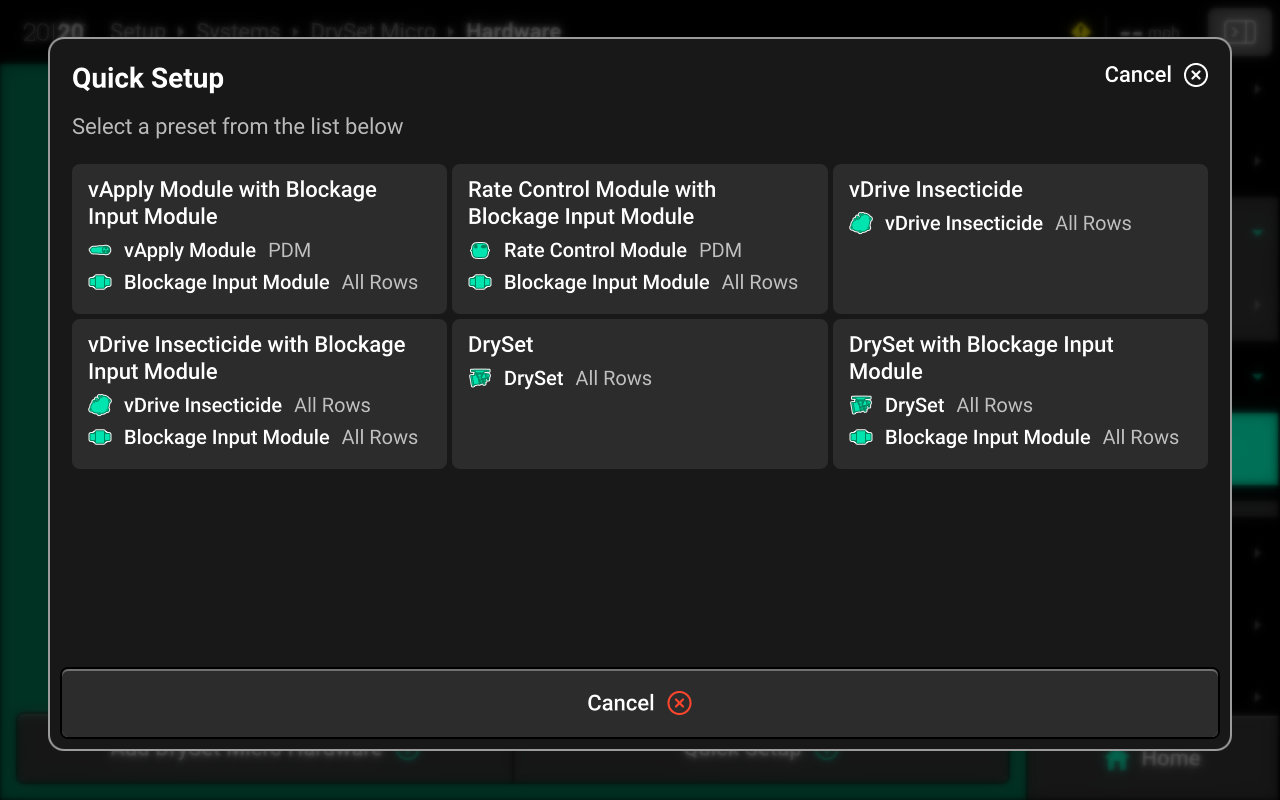The image size is (1280, 800).
Task: Click Blockage Input Module icon in vApply preset
Action: [x=100, y=282]
